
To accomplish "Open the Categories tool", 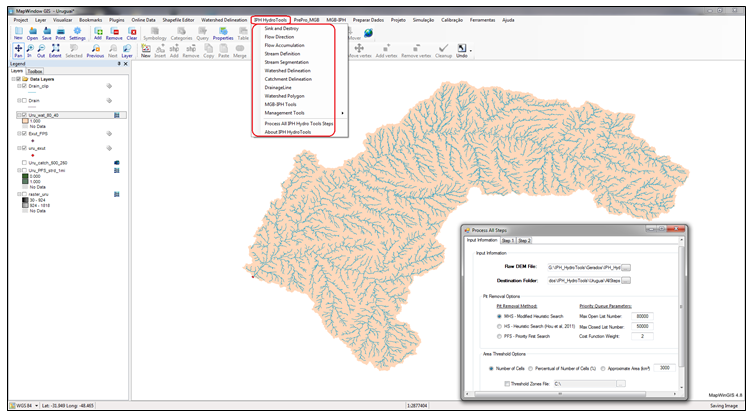I will [181, 33].
